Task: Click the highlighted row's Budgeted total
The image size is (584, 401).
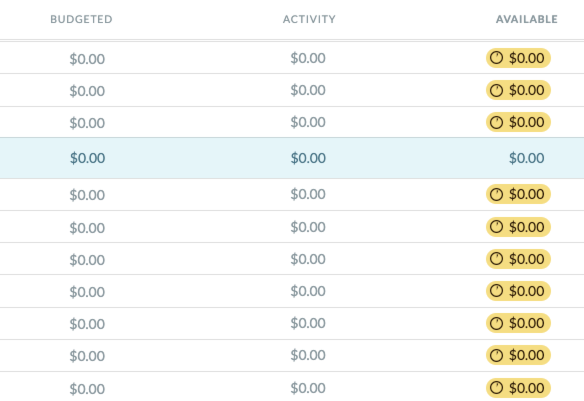Action: click(88, 158)
